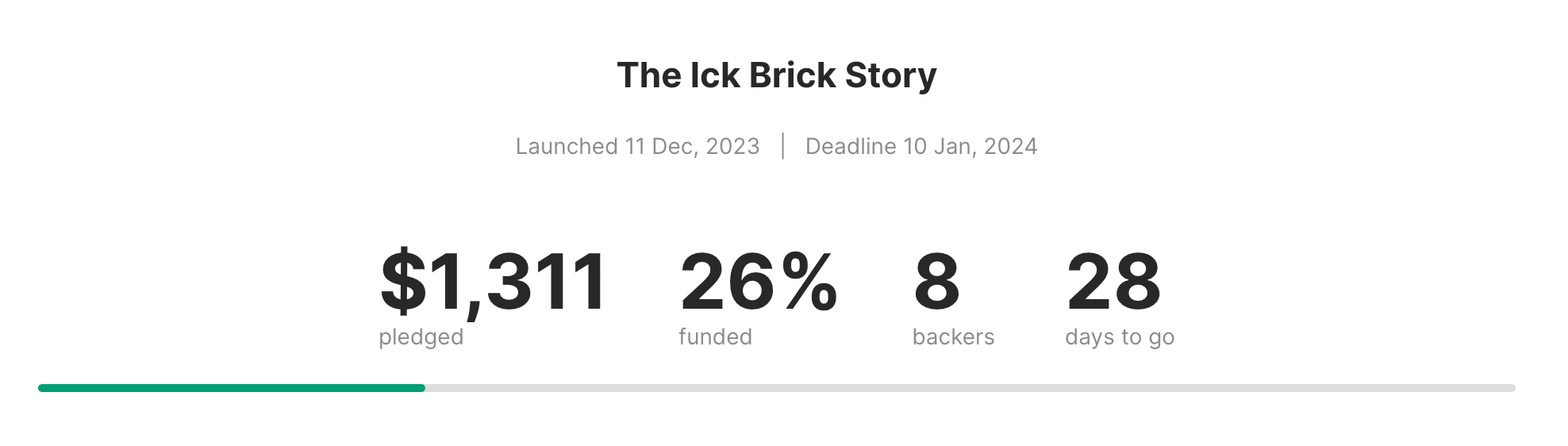Click the divider between launch and deadline dates
The width and height of the screenshot is (1568, 446).
tap(783, 146)
